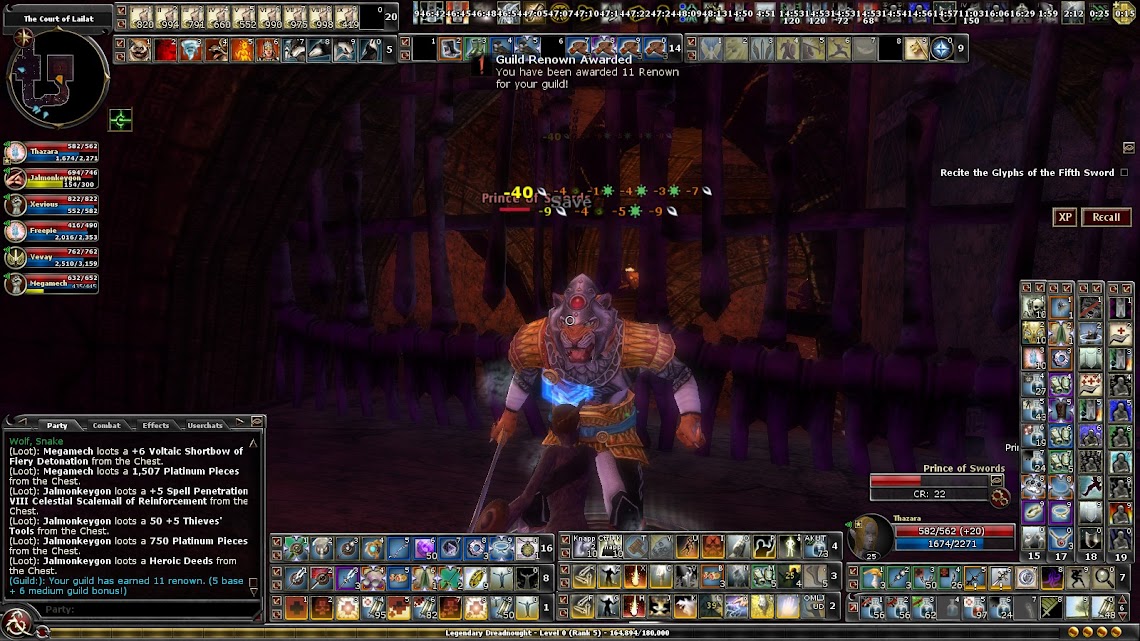Click the eye icon beside the Prince of Swords bar
1140x641 pixels.
coord(996,480)
